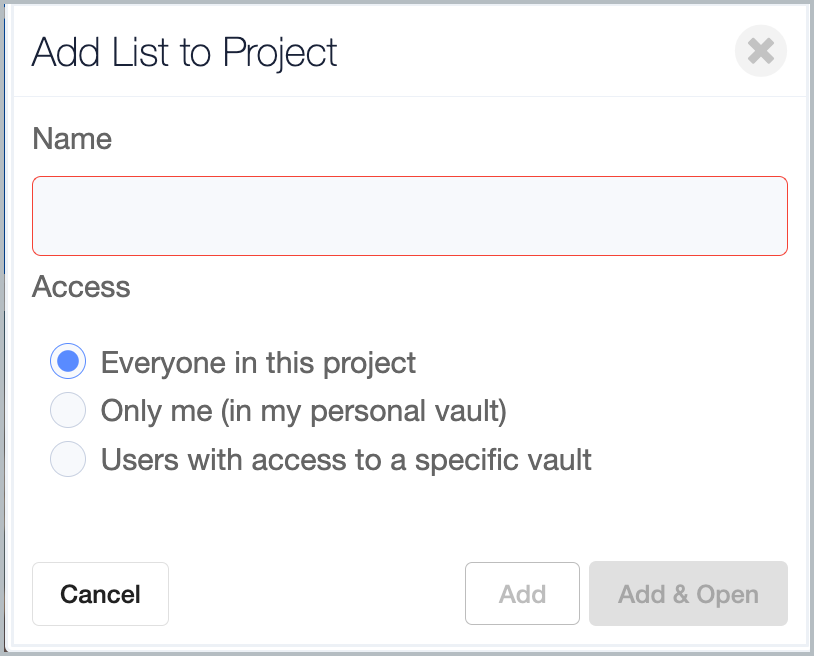The height and width of the screenshot is (656, 814).
Task: Click the Name field label
Action: [72, 139]
